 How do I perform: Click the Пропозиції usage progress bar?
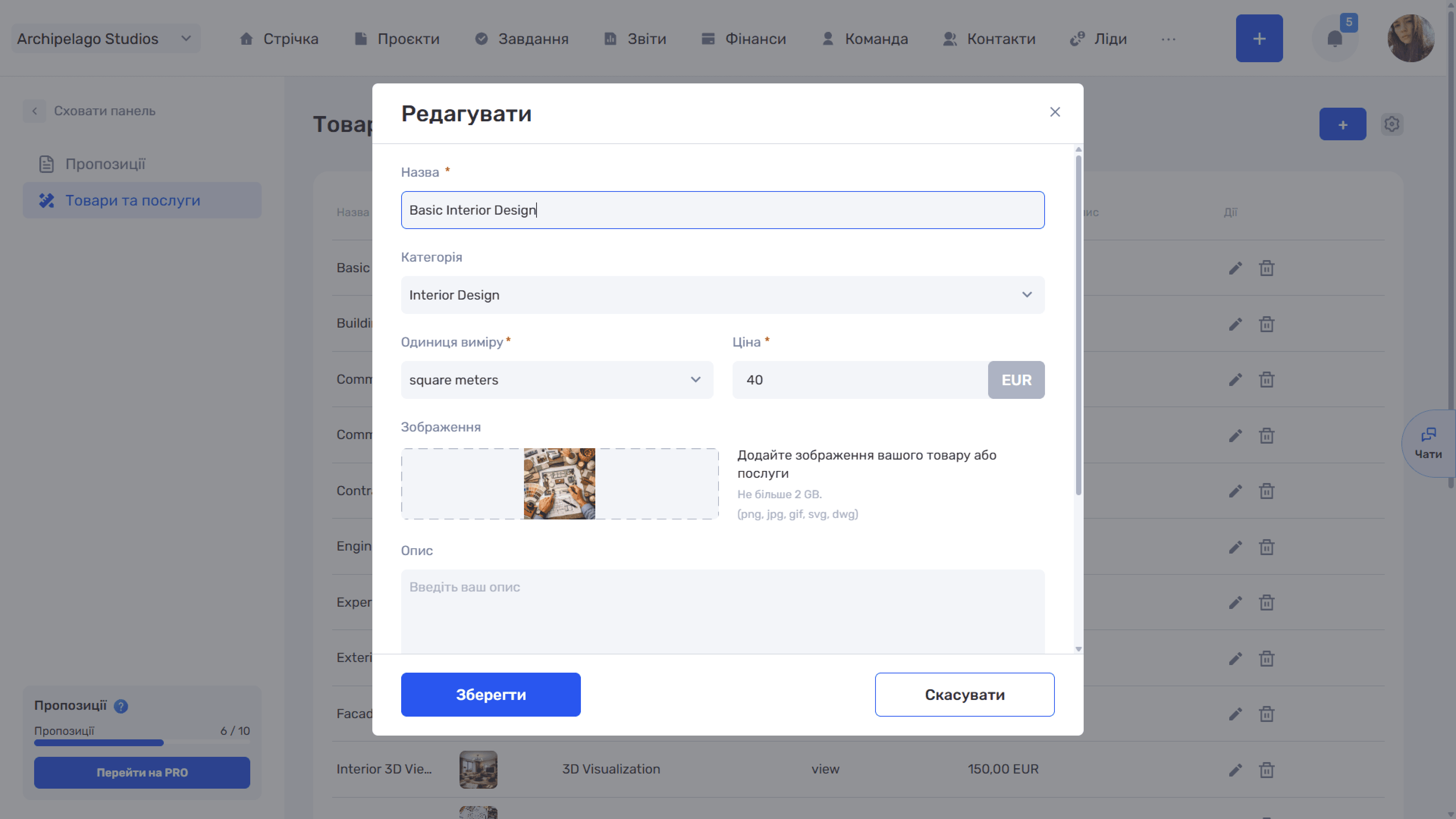(142, 743)
